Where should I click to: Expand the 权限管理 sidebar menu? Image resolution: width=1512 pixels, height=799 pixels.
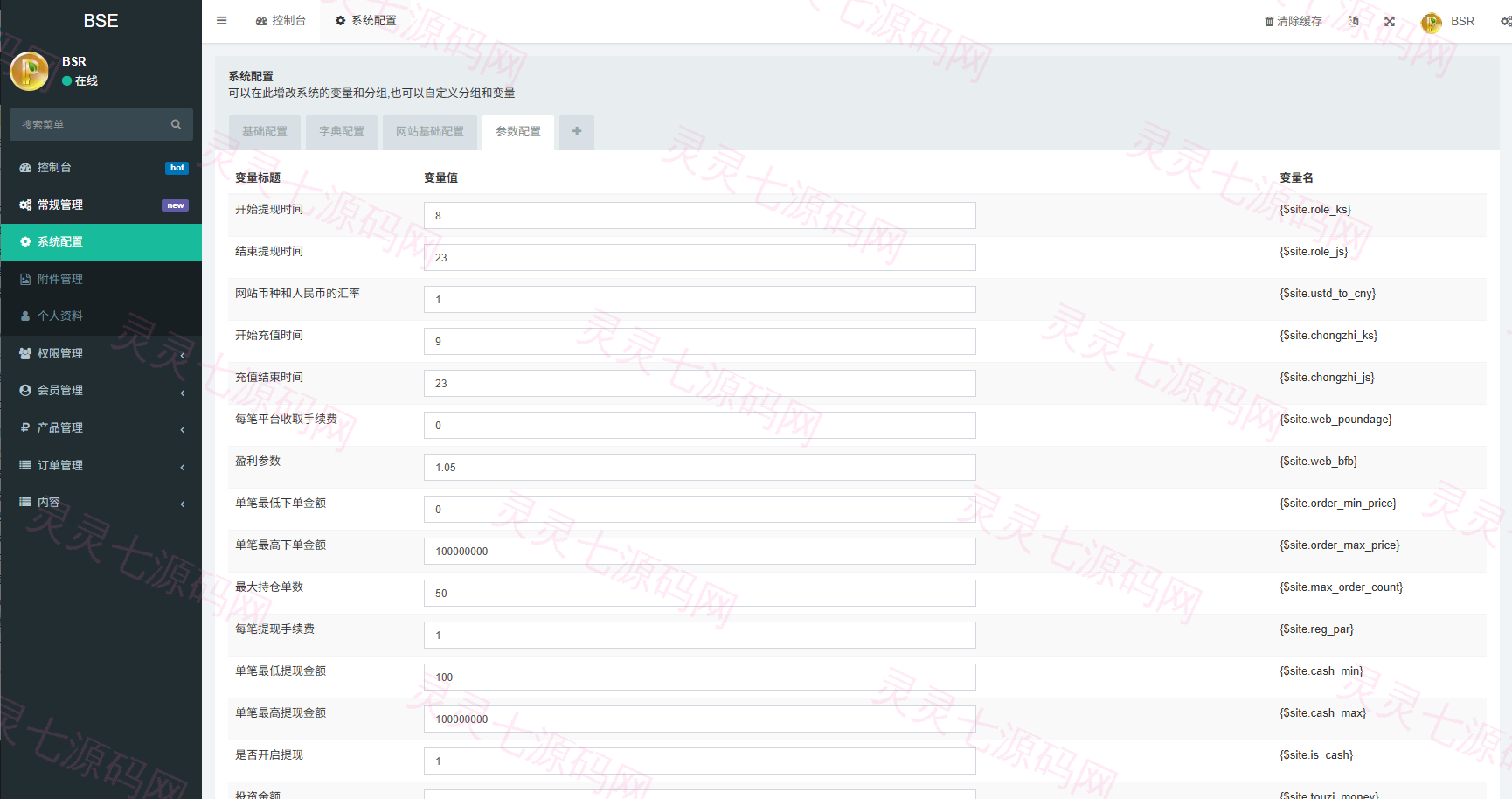point(101,354)
